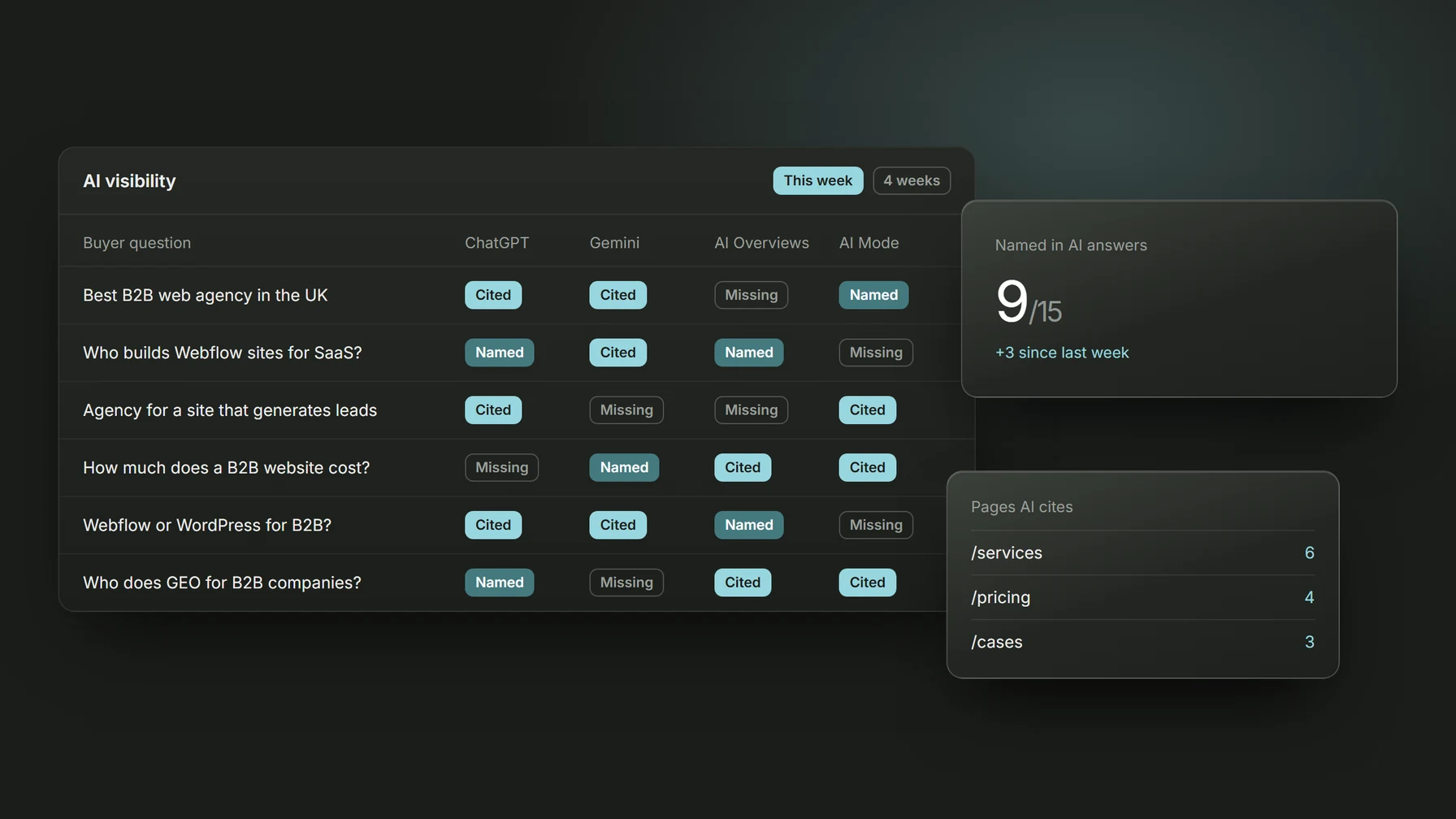Click Gemini Missing badge in generates leads row
1456x819 pixels.
pyautogui.click(x=626, y=410)
